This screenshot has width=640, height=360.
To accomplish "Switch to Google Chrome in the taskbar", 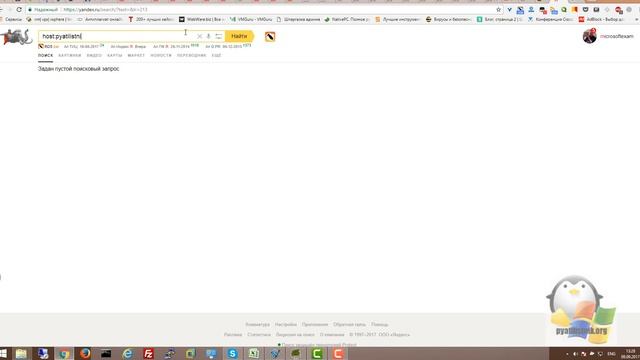I will point(64,353).
